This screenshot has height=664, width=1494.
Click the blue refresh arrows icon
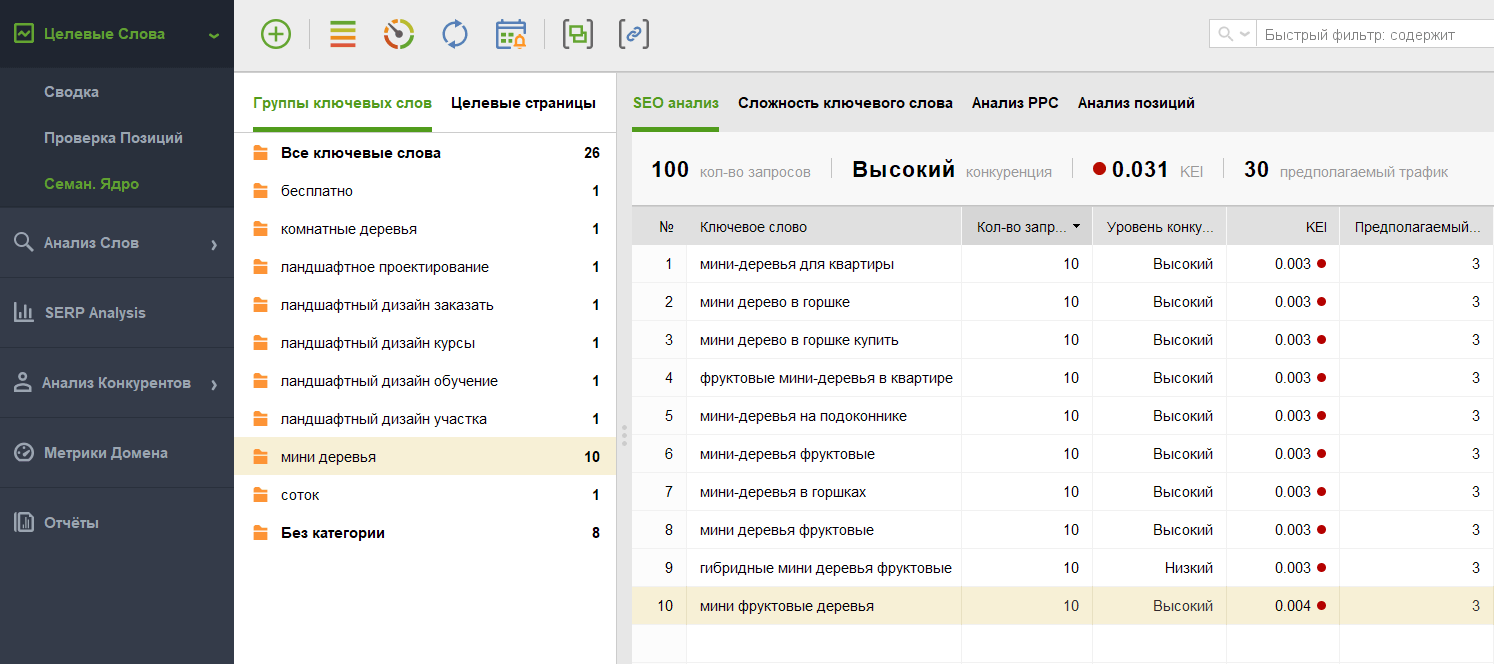tap(455, 34)
